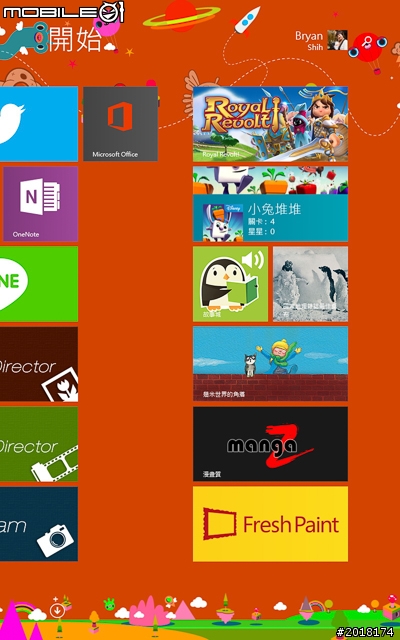
Task: Open the Twitter tile
Action: point(39,124)
